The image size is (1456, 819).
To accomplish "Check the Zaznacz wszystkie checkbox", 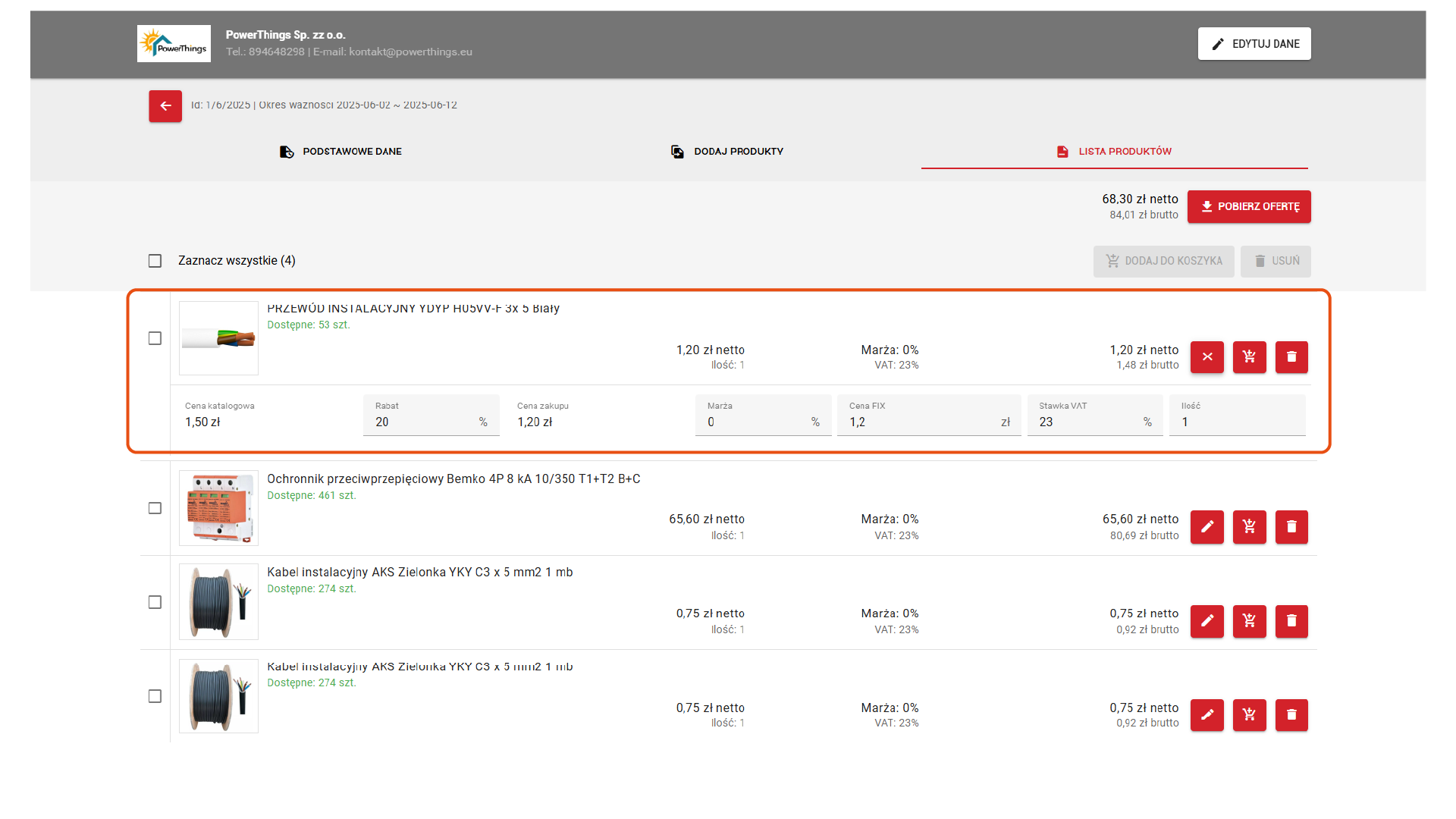I will 155,261.
